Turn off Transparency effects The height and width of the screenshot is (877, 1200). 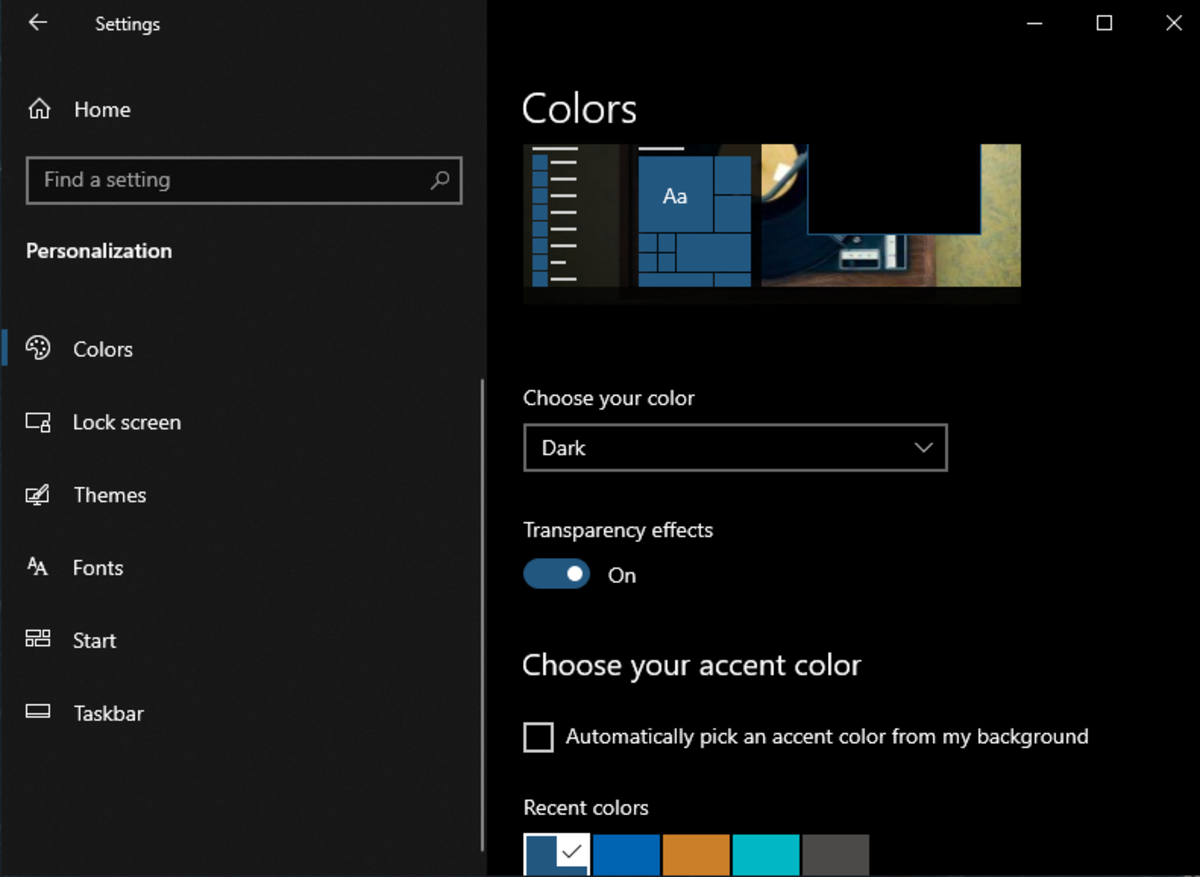pos(557,573)
